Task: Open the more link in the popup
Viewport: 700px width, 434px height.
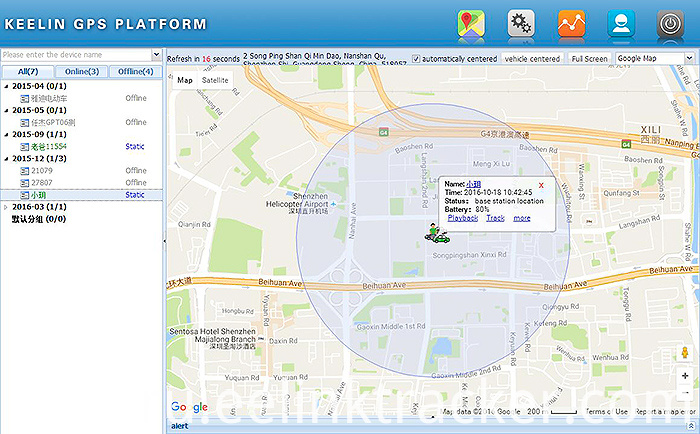Action: tap(522, 218)
